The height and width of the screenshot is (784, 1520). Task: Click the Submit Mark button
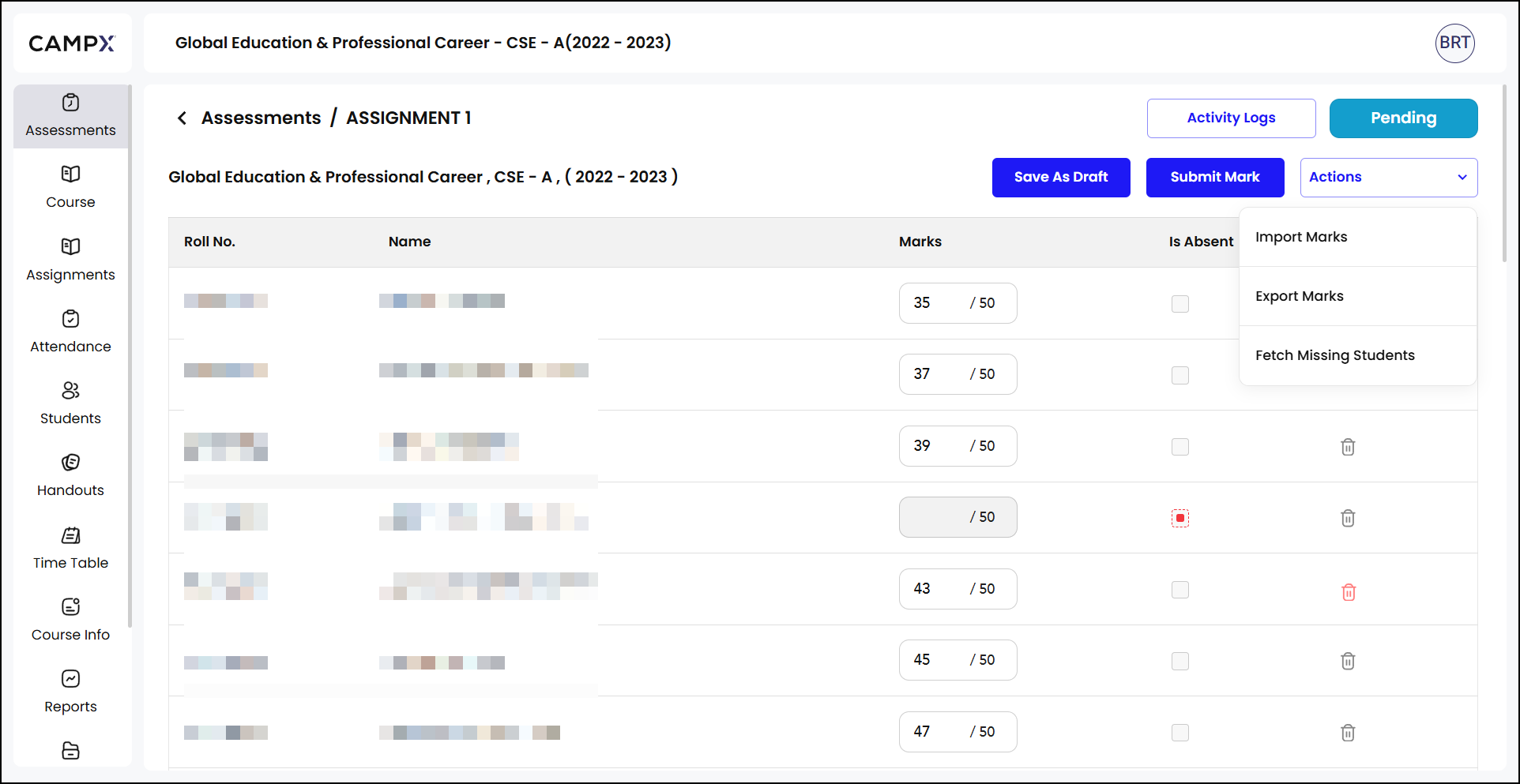pos(1215,178)
